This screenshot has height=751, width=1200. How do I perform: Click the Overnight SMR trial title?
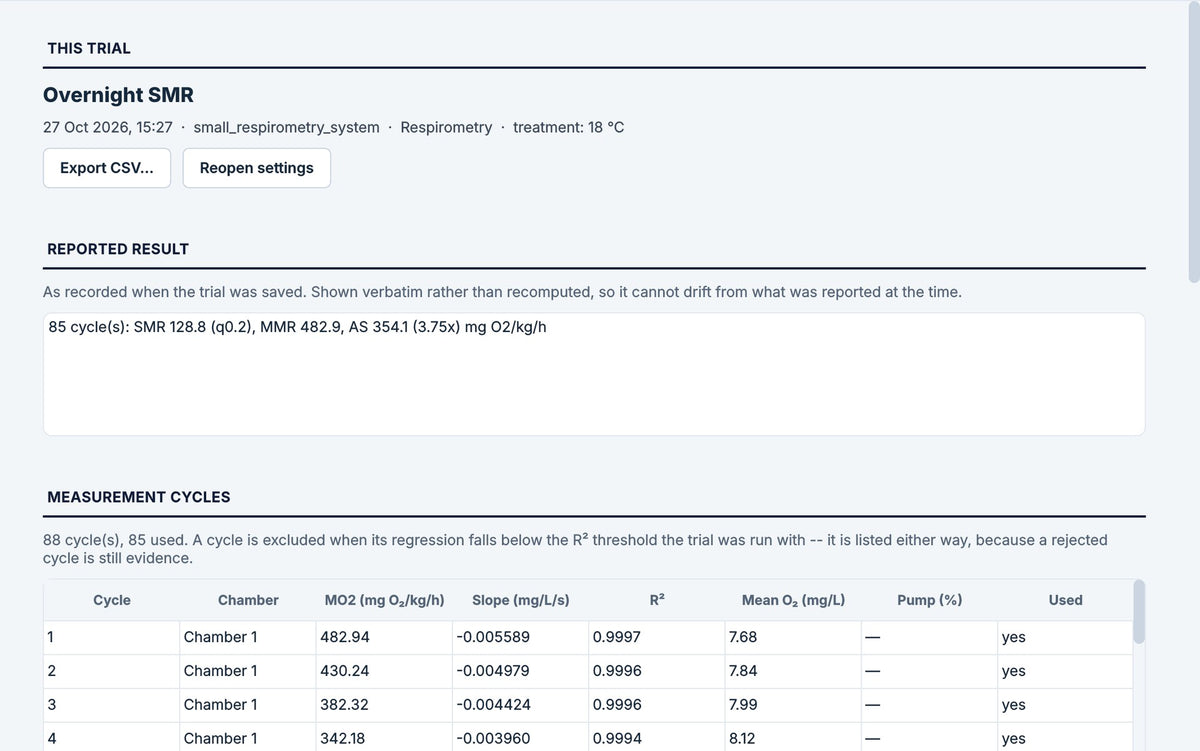[118, 95]
